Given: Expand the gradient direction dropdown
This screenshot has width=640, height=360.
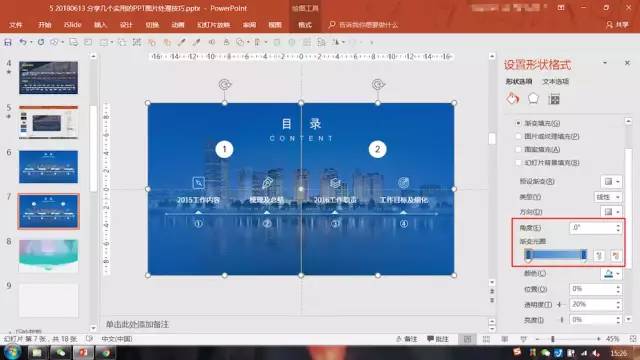Looking at the screenshot, I should 611,212.
